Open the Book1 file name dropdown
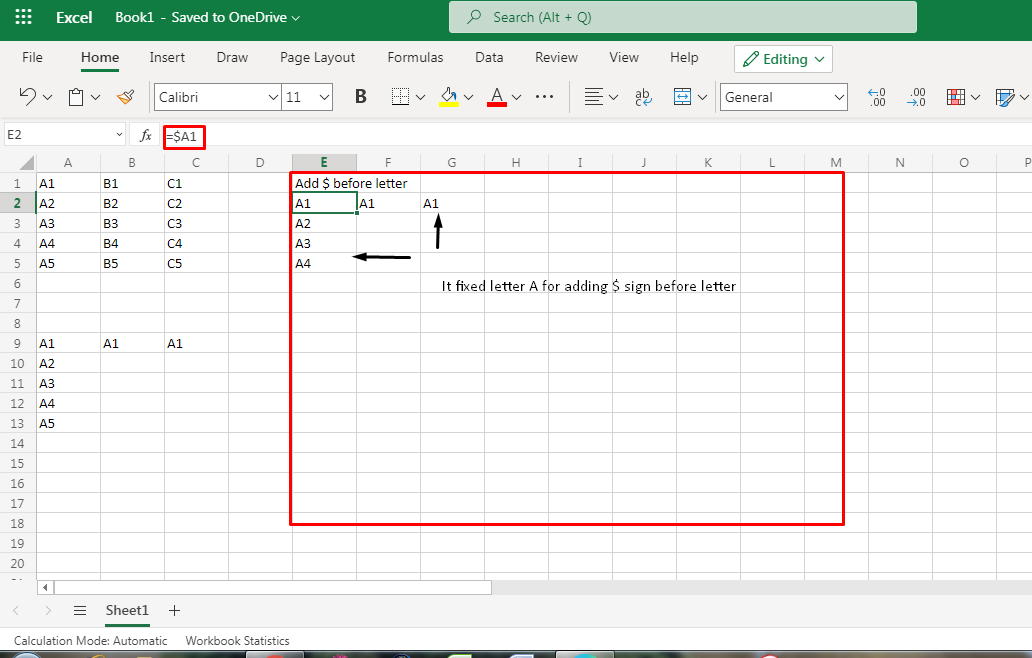Viewport: 1032px width, 658px height. pos(207,18)
